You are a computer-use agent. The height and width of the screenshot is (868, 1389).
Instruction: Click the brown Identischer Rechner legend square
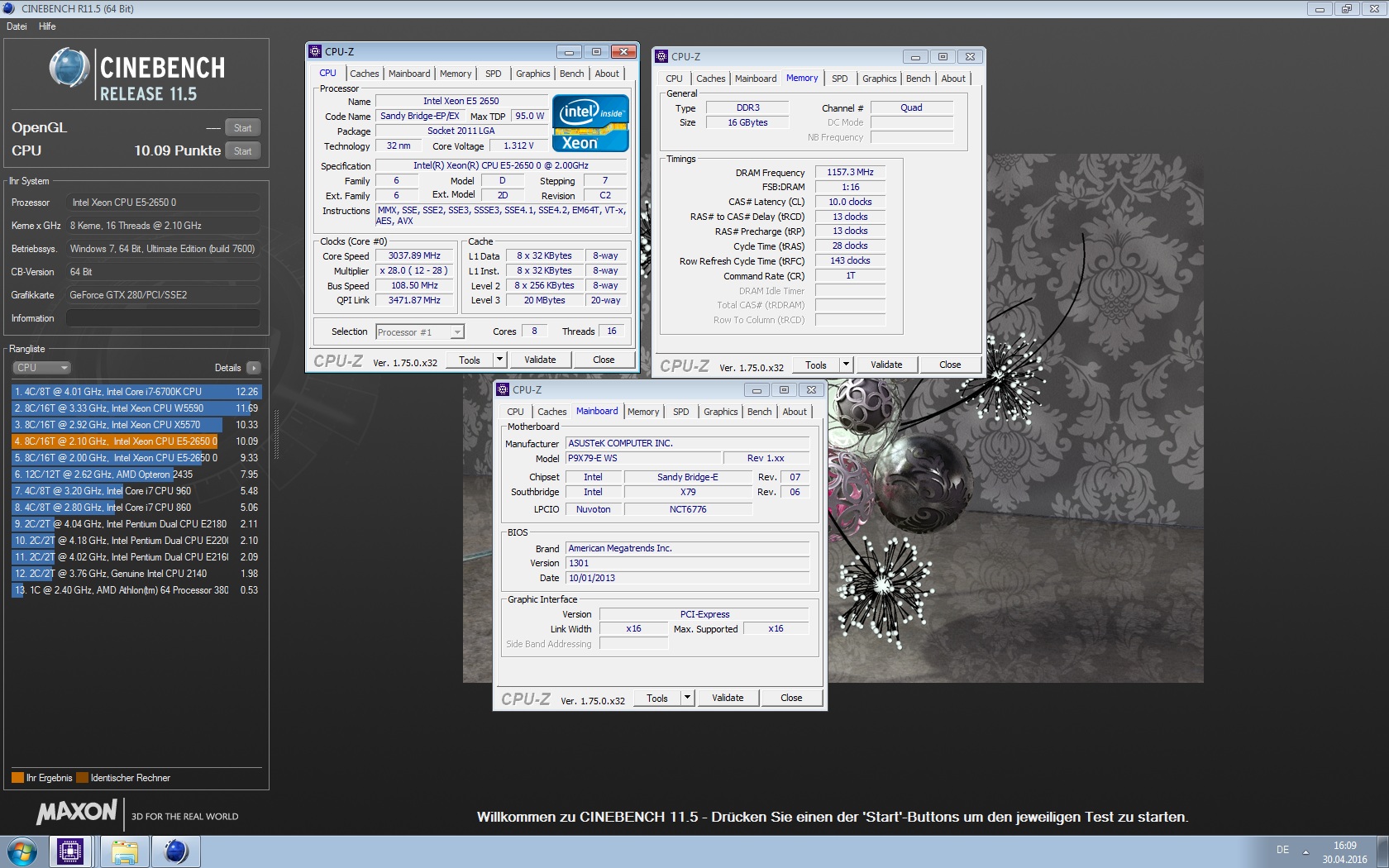pos(82,778)
